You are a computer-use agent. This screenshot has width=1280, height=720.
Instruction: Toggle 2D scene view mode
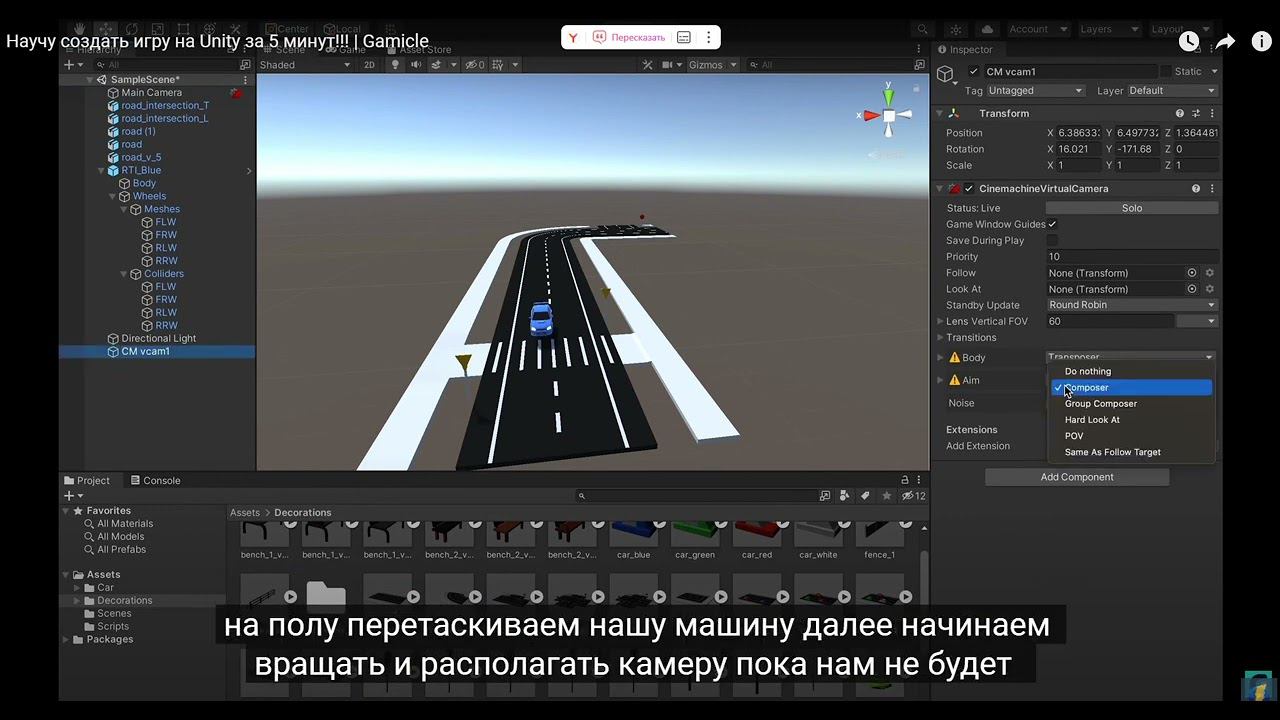click(369, 65)
